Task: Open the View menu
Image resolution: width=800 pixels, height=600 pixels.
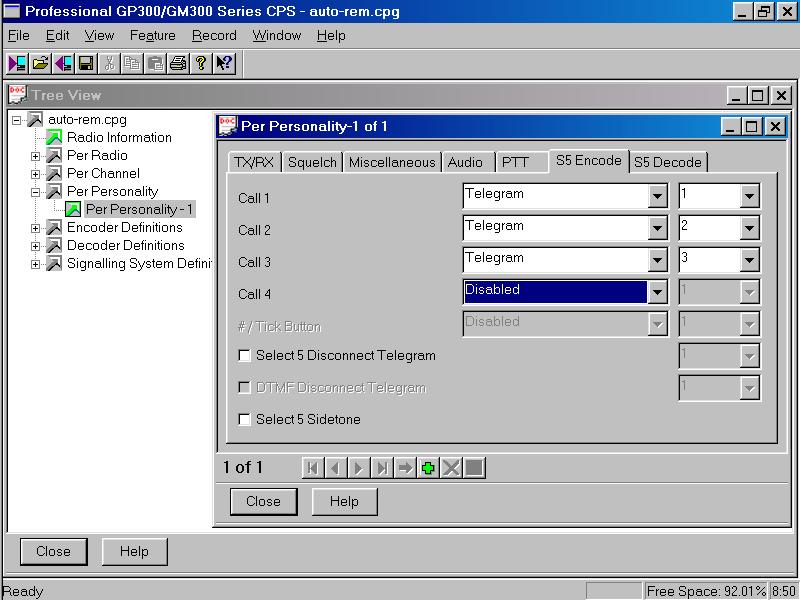Action: pos(99,36)
